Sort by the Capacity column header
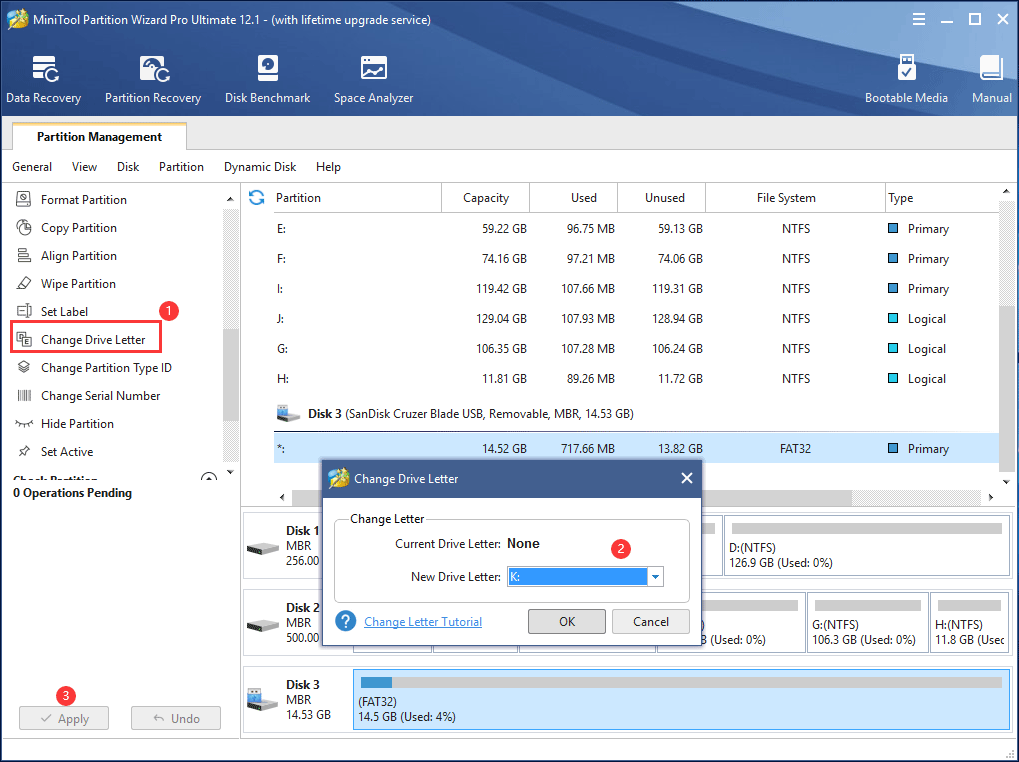 (x=485, y=197)
